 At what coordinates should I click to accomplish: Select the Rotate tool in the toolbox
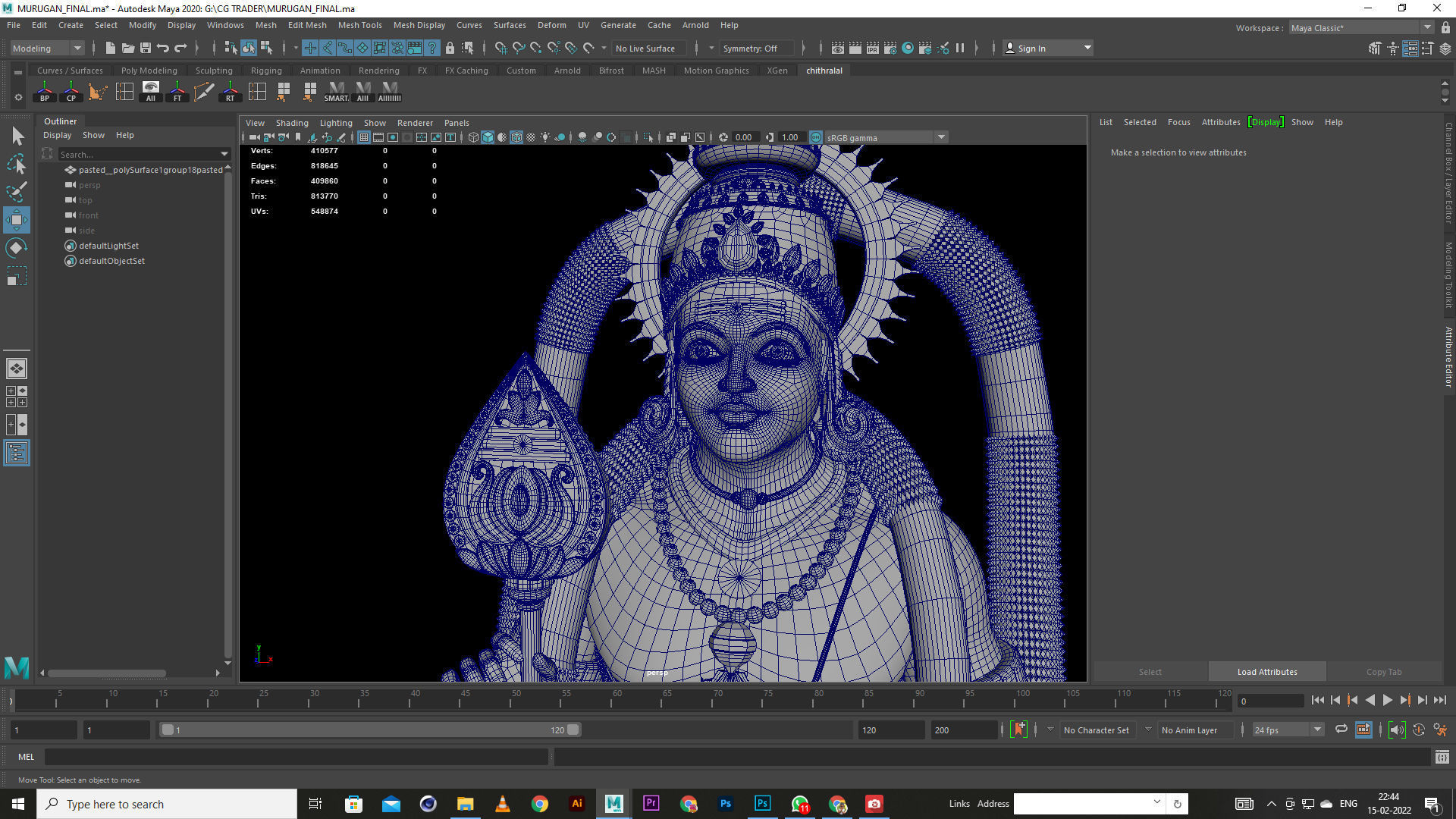point(17,248)
